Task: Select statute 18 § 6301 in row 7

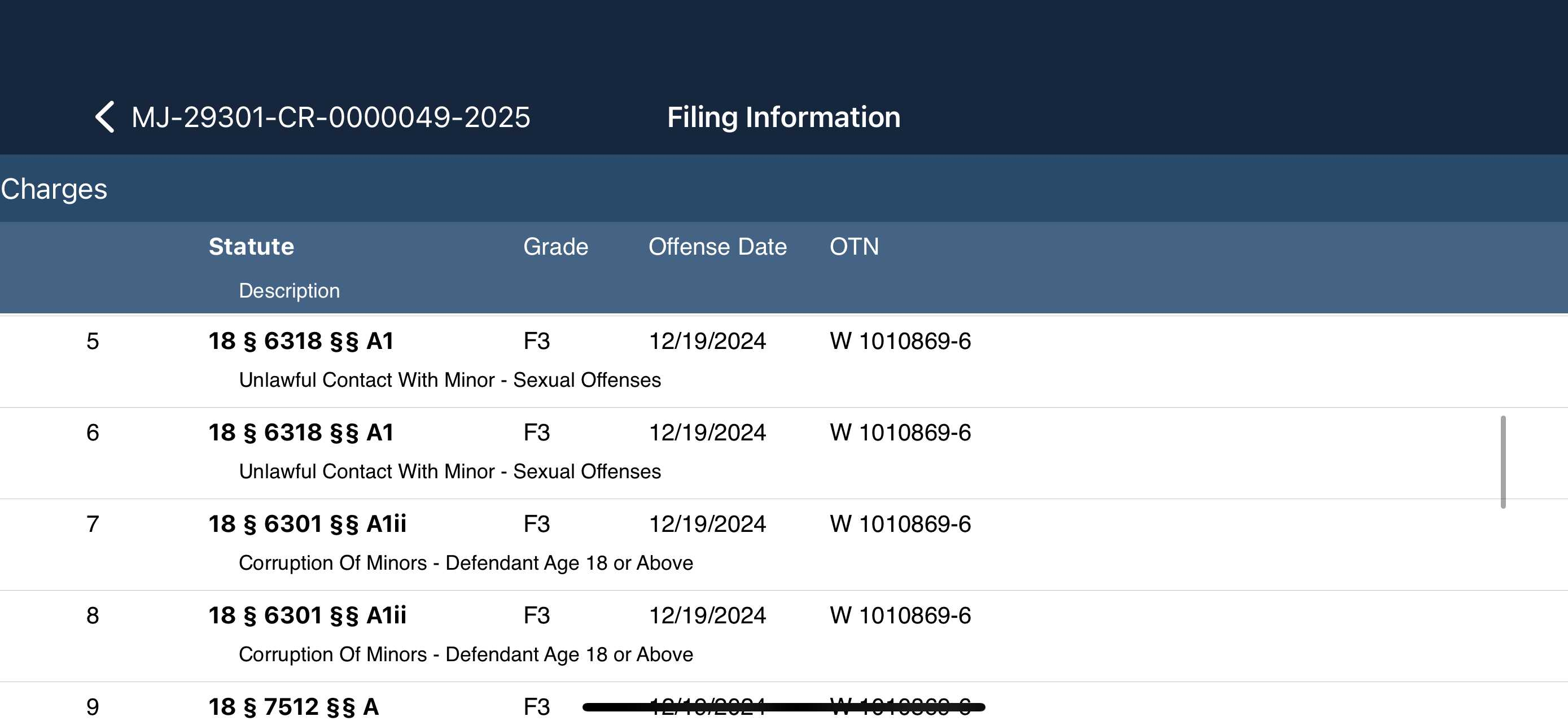Action: click(307, 524)
